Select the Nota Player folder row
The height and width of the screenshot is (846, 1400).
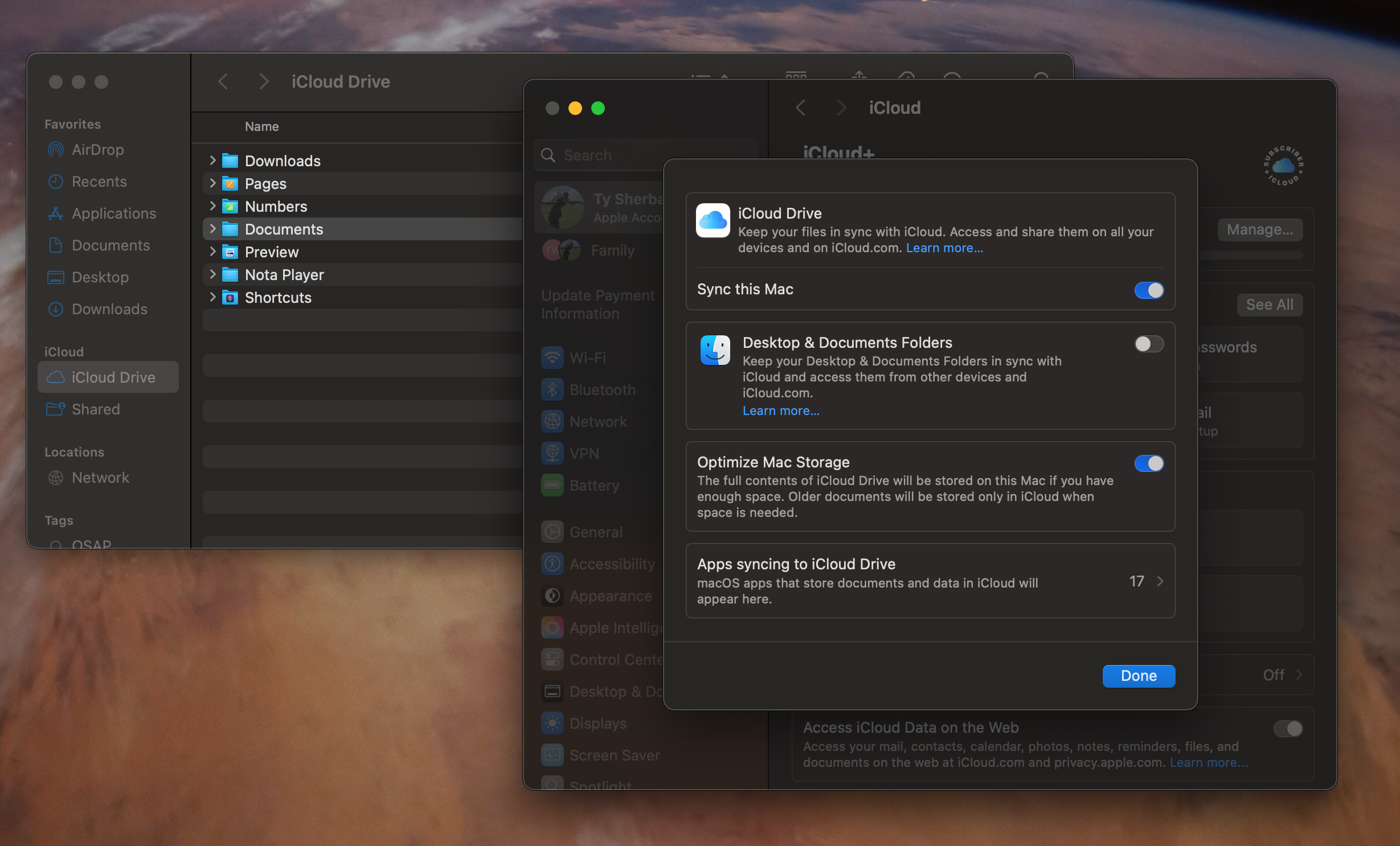363,274
